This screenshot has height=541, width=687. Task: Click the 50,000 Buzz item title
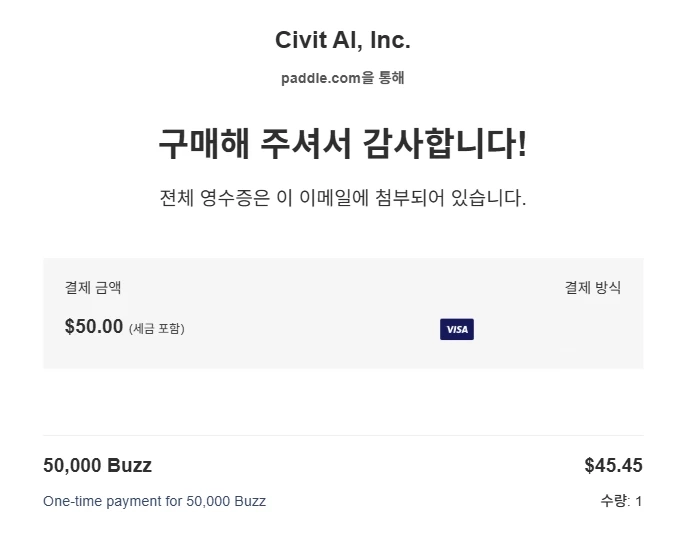pos(98,465)
